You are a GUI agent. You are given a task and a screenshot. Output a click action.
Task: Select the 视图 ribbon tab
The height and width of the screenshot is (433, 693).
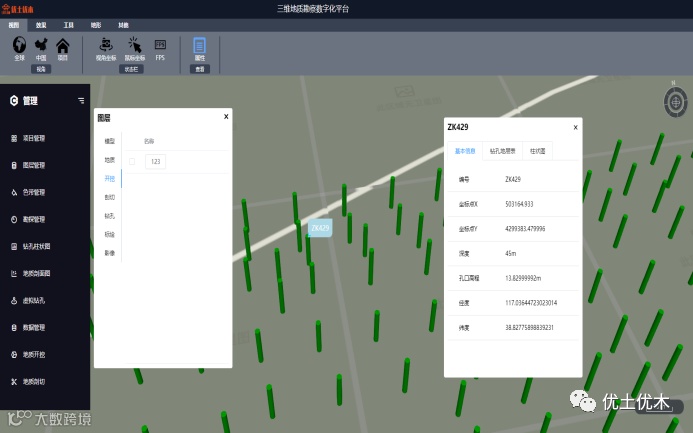(x=14, y=25)
